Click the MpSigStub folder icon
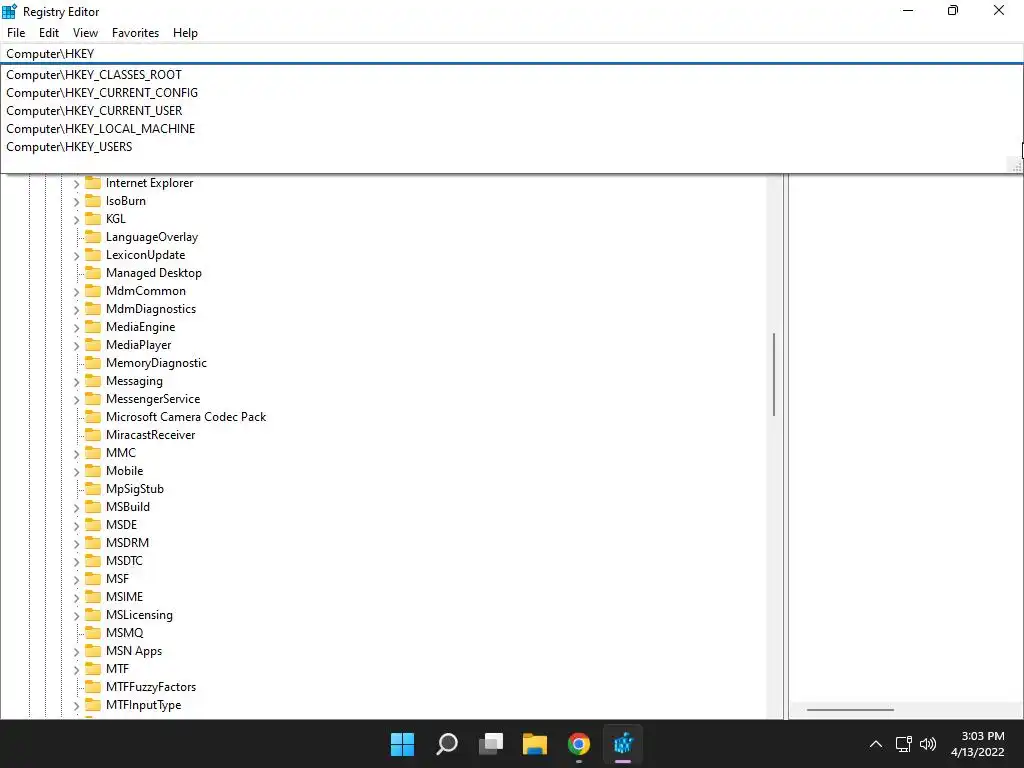This screenshot has width=1024, height=768. tap(93, 488)
